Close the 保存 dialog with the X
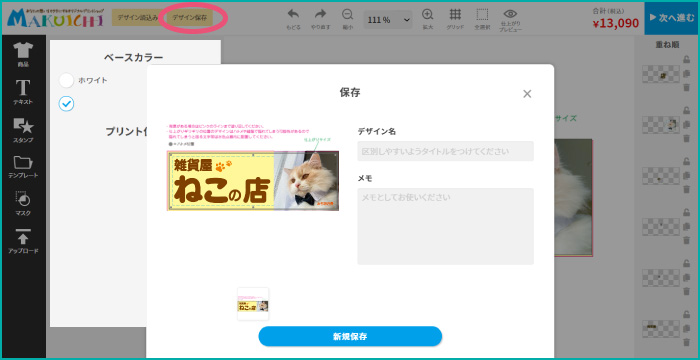 [x=527, y=94]
